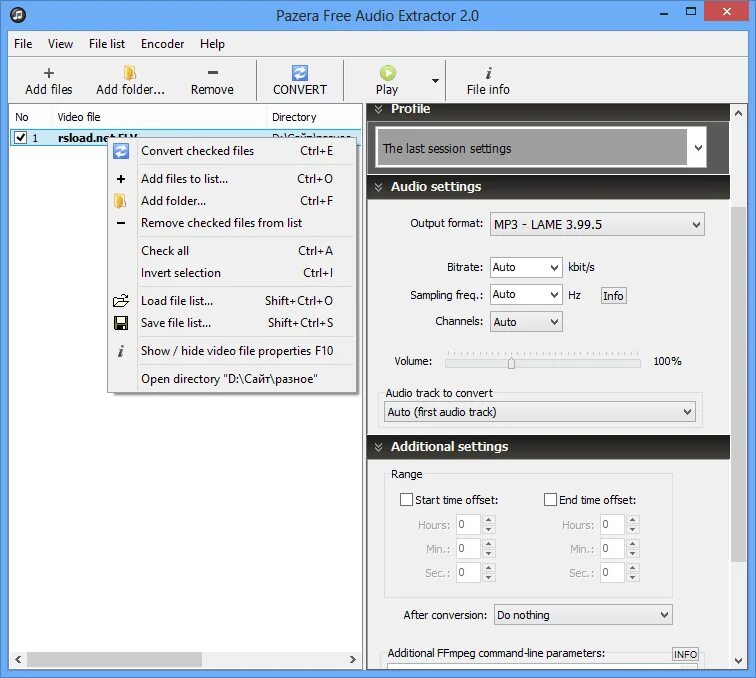The height and width of the screenshot is (678, 756).
Task: Open the View menu
Action: (x=60, y=44)
